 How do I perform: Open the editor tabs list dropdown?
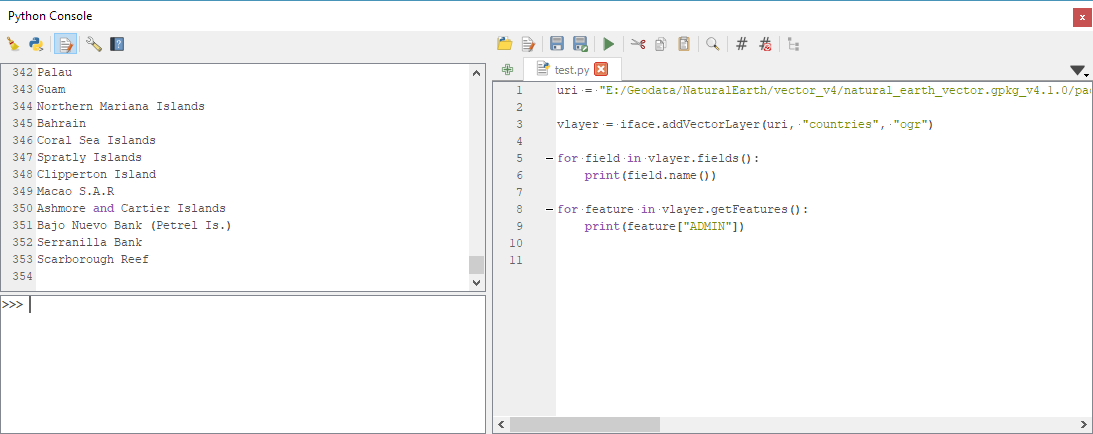click(x=1078, y=71)
